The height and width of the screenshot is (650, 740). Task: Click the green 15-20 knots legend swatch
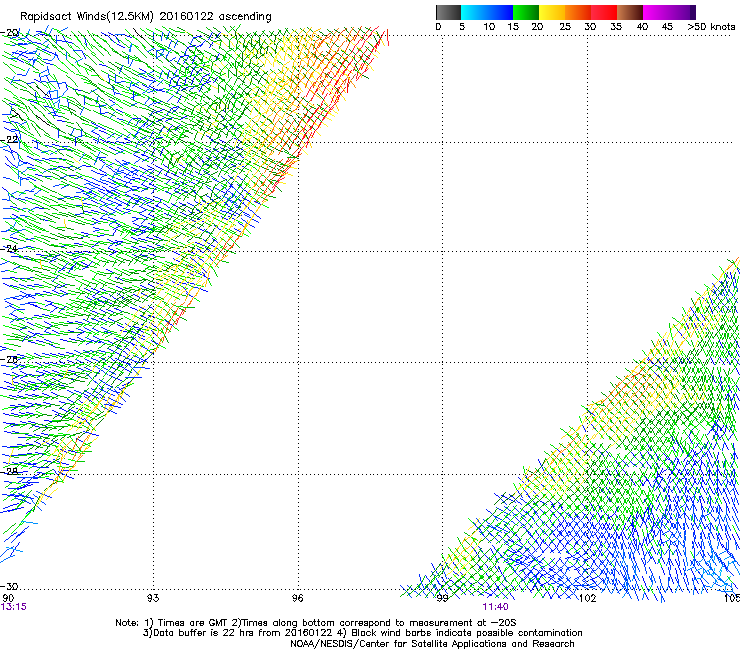(x=526, y=12)
